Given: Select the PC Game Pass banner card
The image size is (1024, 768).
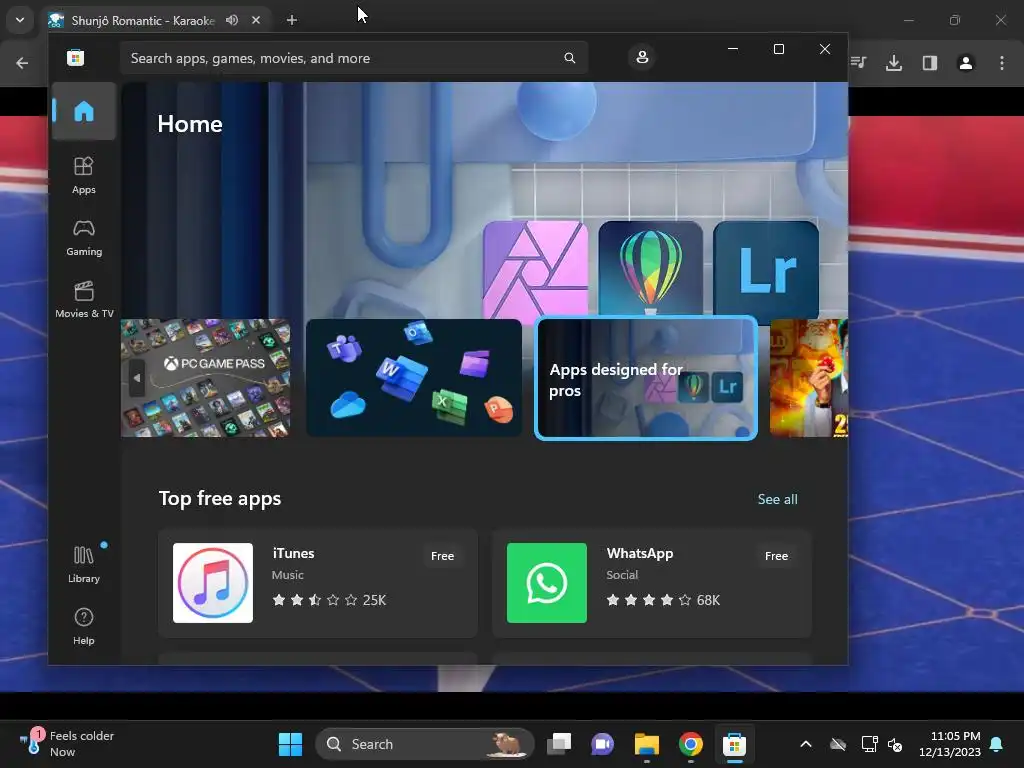Looking at the screenshot, I should tap(205, 378).
